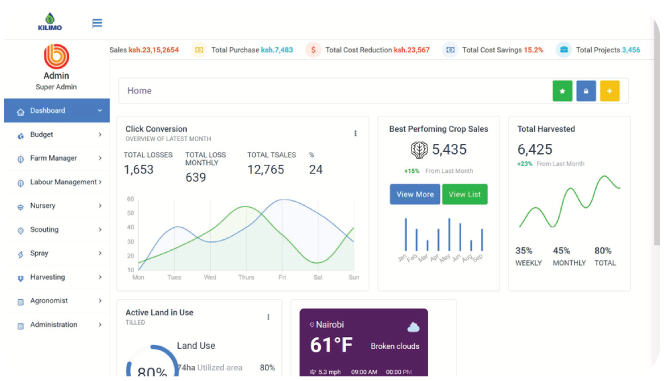Open the Dashboard menu item
The height and width of the screenshot is (381, 664).
[x=57, y=110]
